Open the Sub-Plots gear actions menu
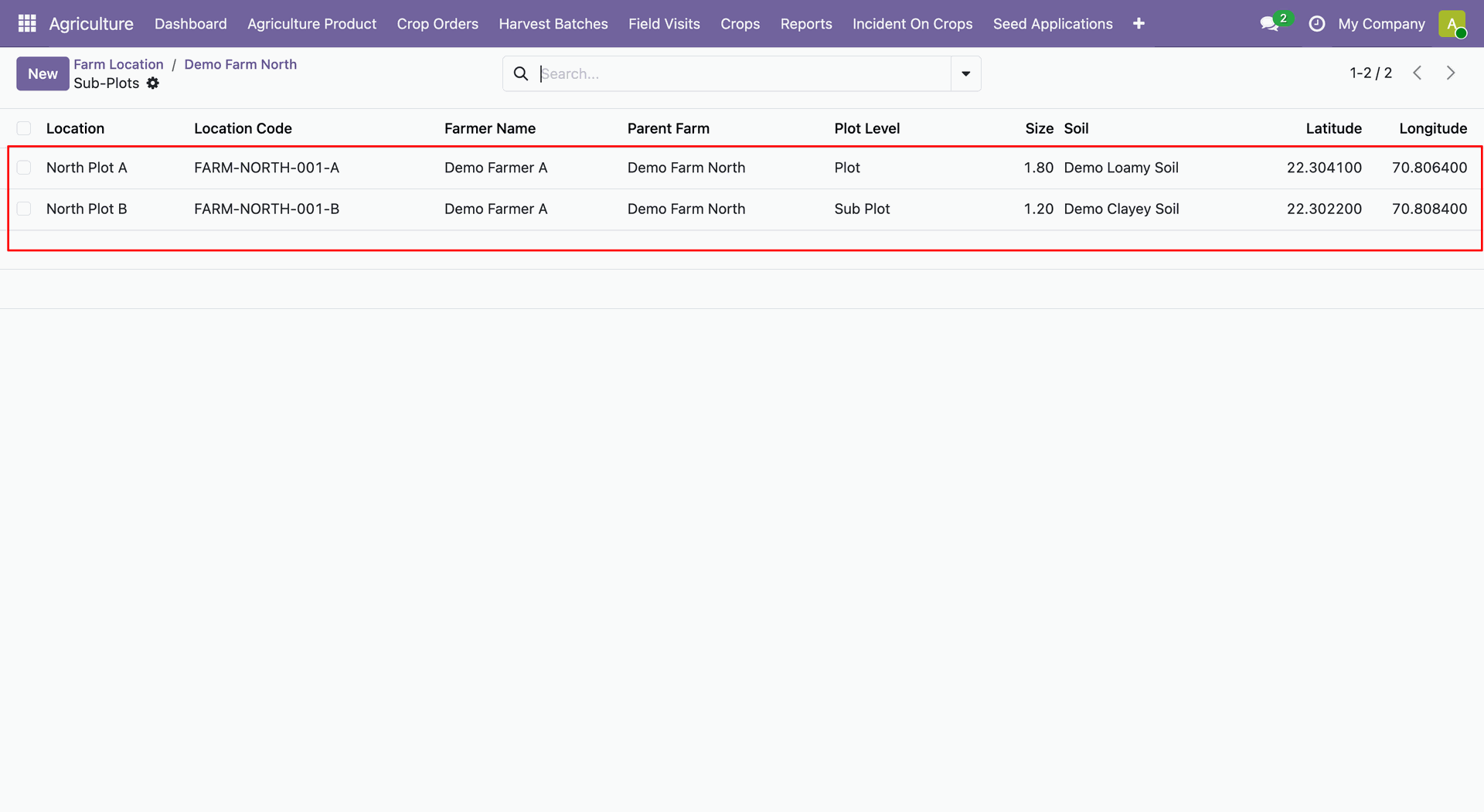The width and height of the screenshot is (1484, 812). tap(153, 83)
